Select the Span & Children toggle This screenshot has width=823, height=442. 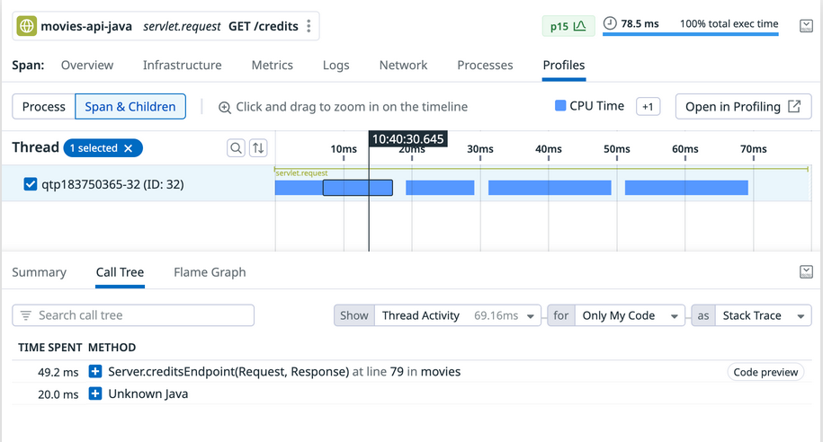(130, 107)
